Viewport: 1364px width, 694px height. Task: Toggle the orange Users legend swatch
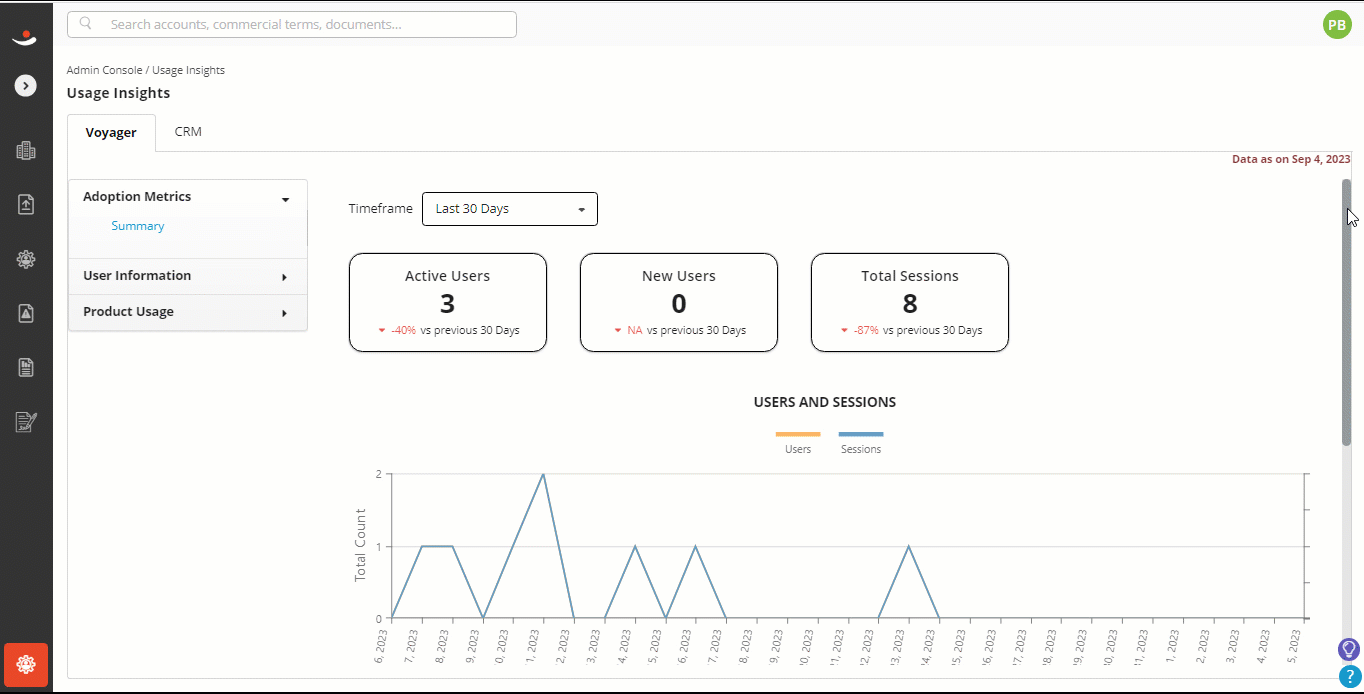coord(798,434)
